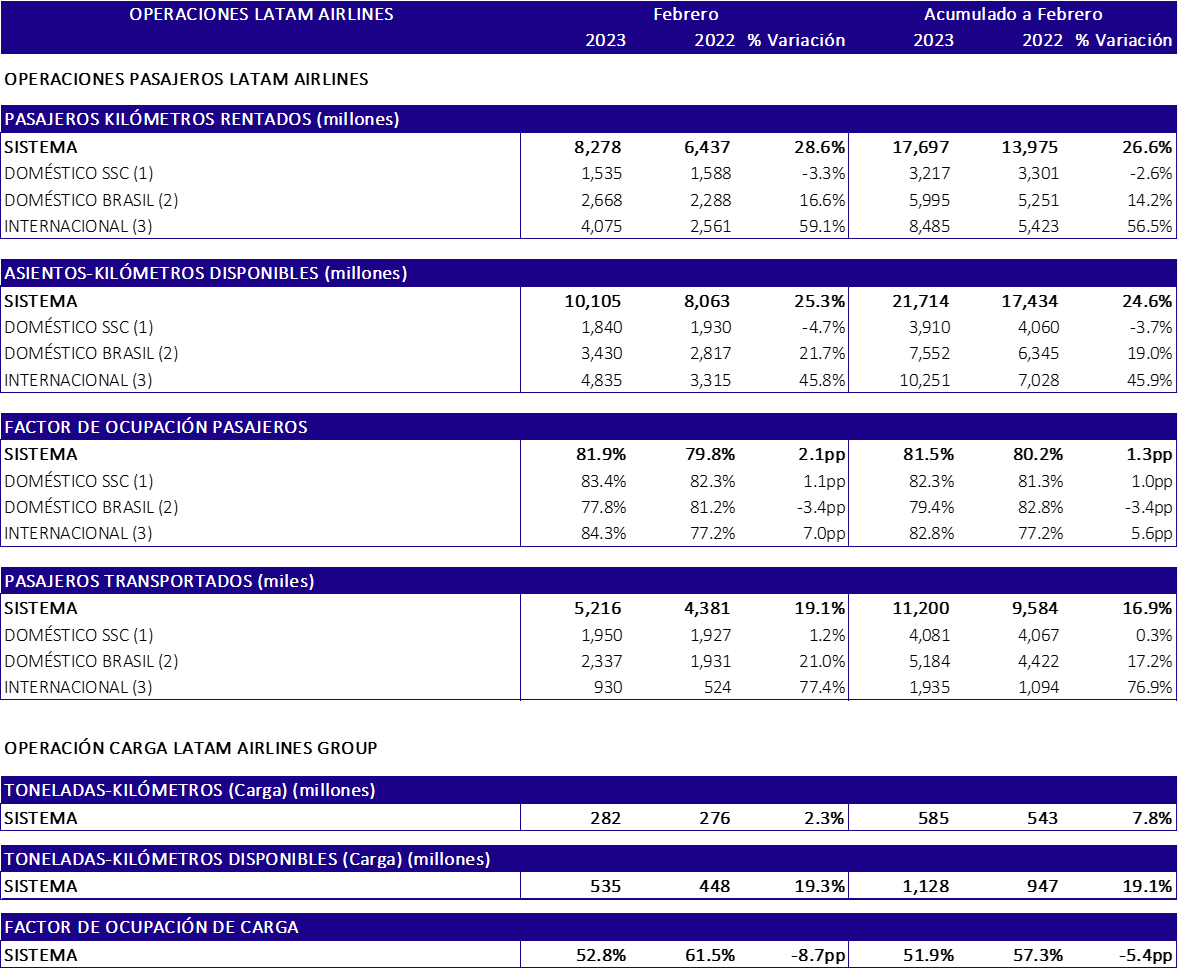Click the accumulated value 1,094
1178x969 pixels.
coord(1038,687)
